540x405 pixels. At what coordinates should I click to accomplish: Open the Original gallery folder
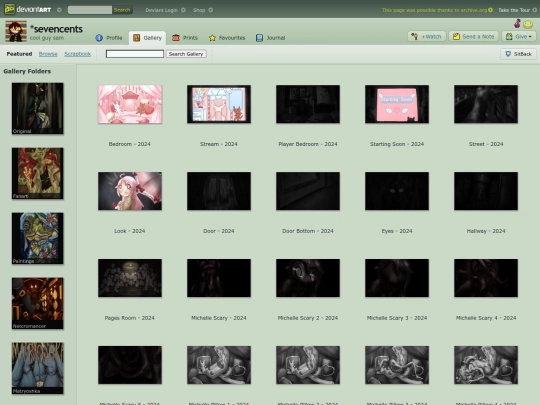pyautogui.click(x=38, y=108)
